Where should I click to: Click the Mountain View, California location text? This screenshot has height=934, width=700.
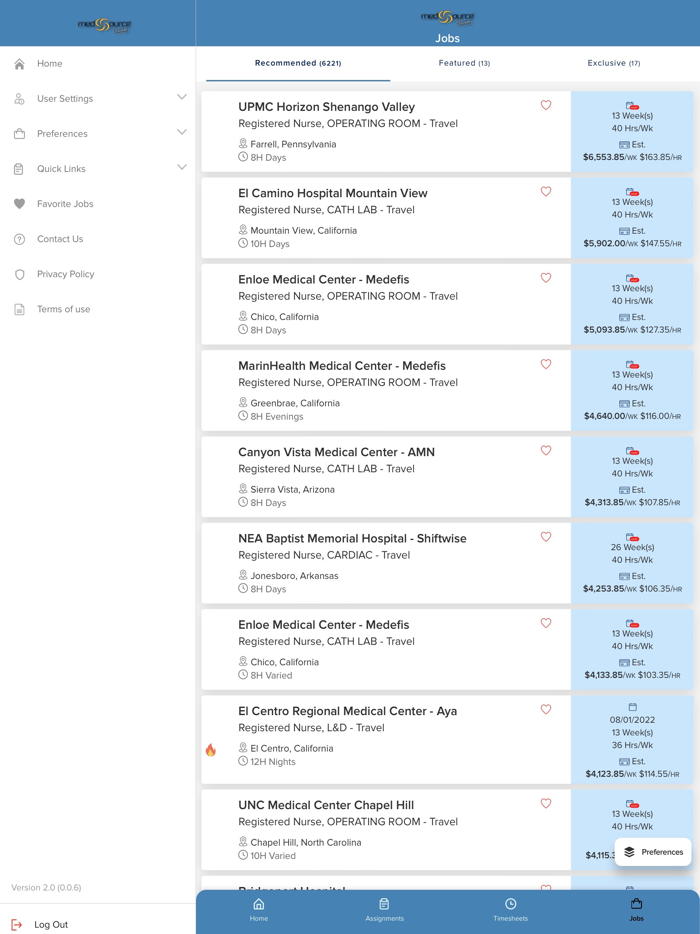pos(304,231)
